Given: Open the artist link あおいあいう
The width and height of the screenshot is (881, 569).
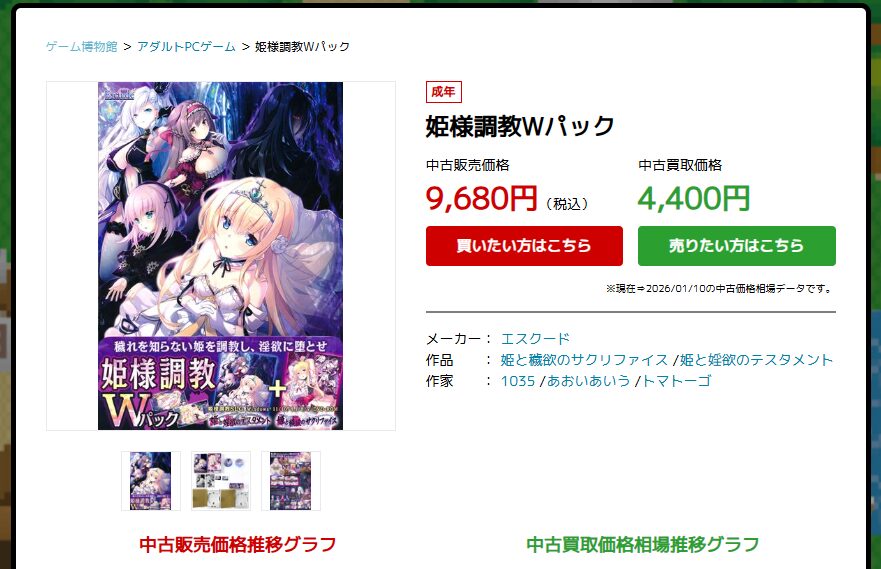Looking at the screenshot, I should click(x=588, y=381).
